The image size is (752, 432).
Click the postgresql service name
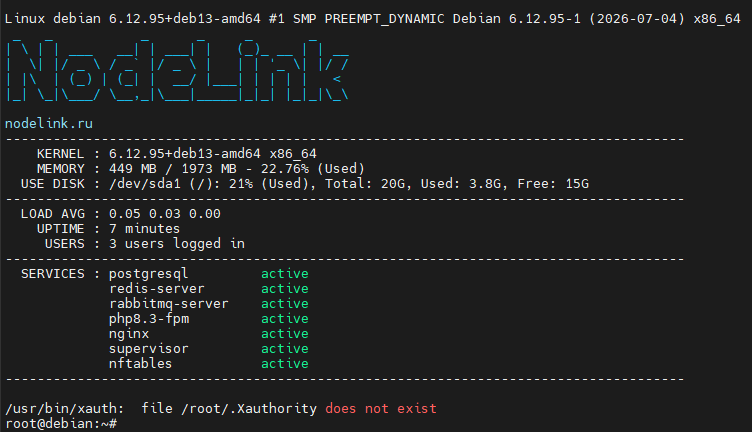[148, 274]
